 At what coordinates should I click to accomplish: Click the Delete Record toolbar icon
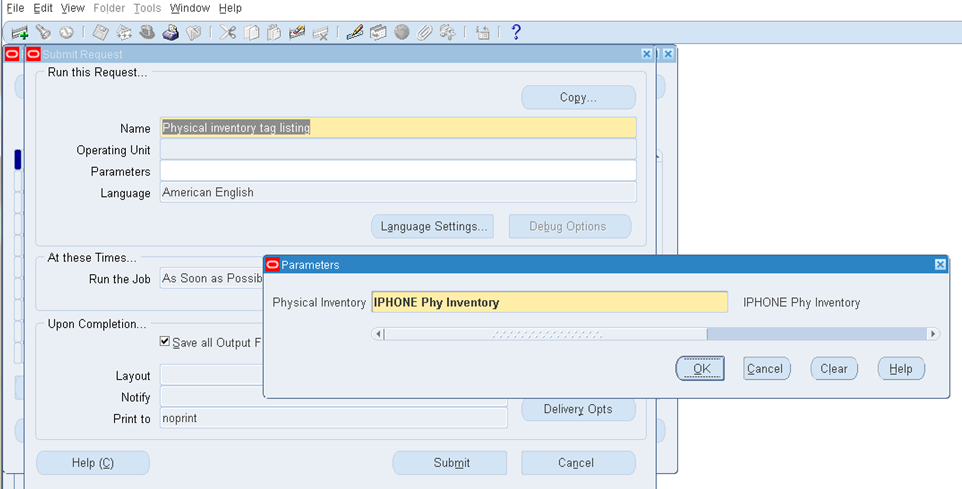(320, 33)
